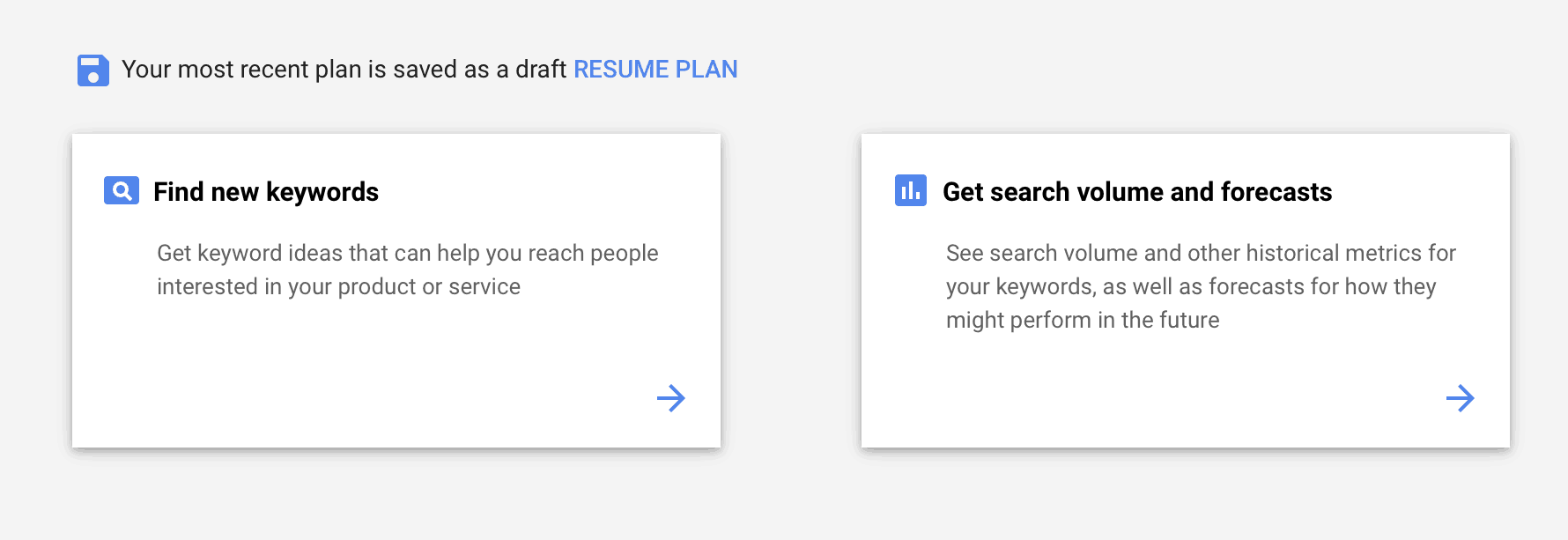The image size is (1568, 540).
Task: Click the blue floppy disk saved-draft icon
Action: (x=92, y=69)
